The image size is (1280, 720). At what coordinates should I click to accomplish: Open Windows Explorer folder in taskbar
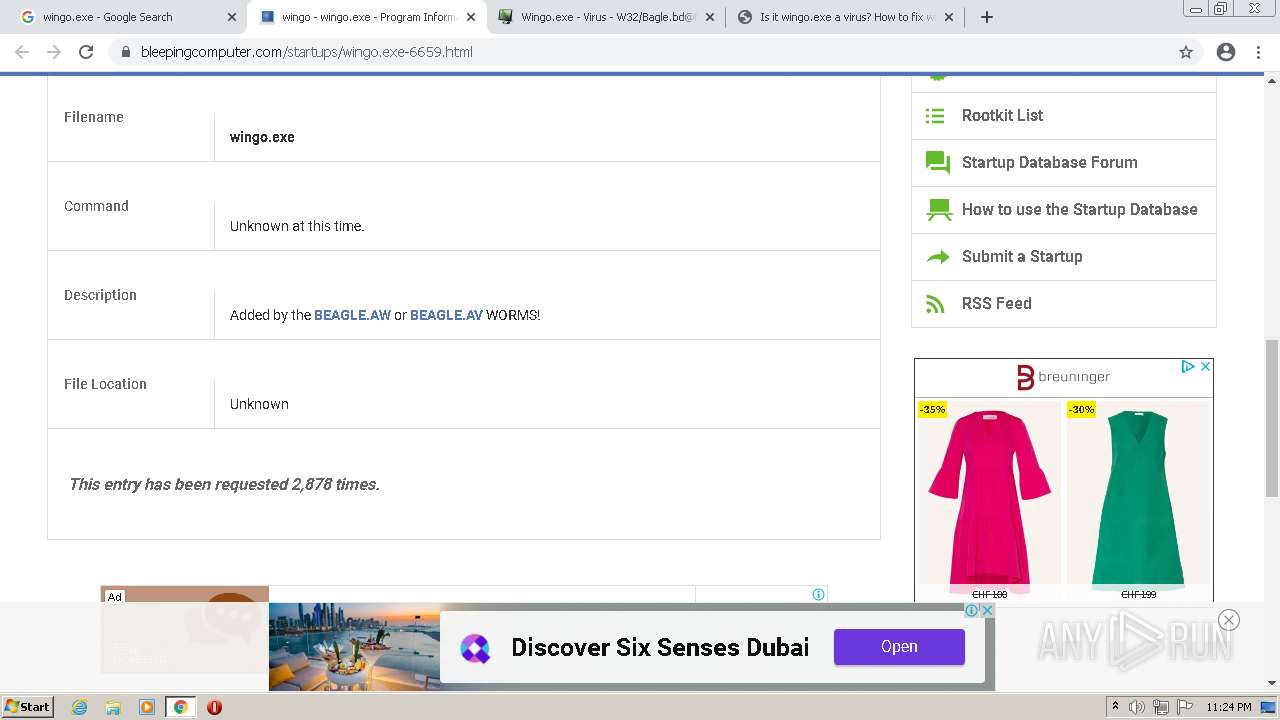113,707
